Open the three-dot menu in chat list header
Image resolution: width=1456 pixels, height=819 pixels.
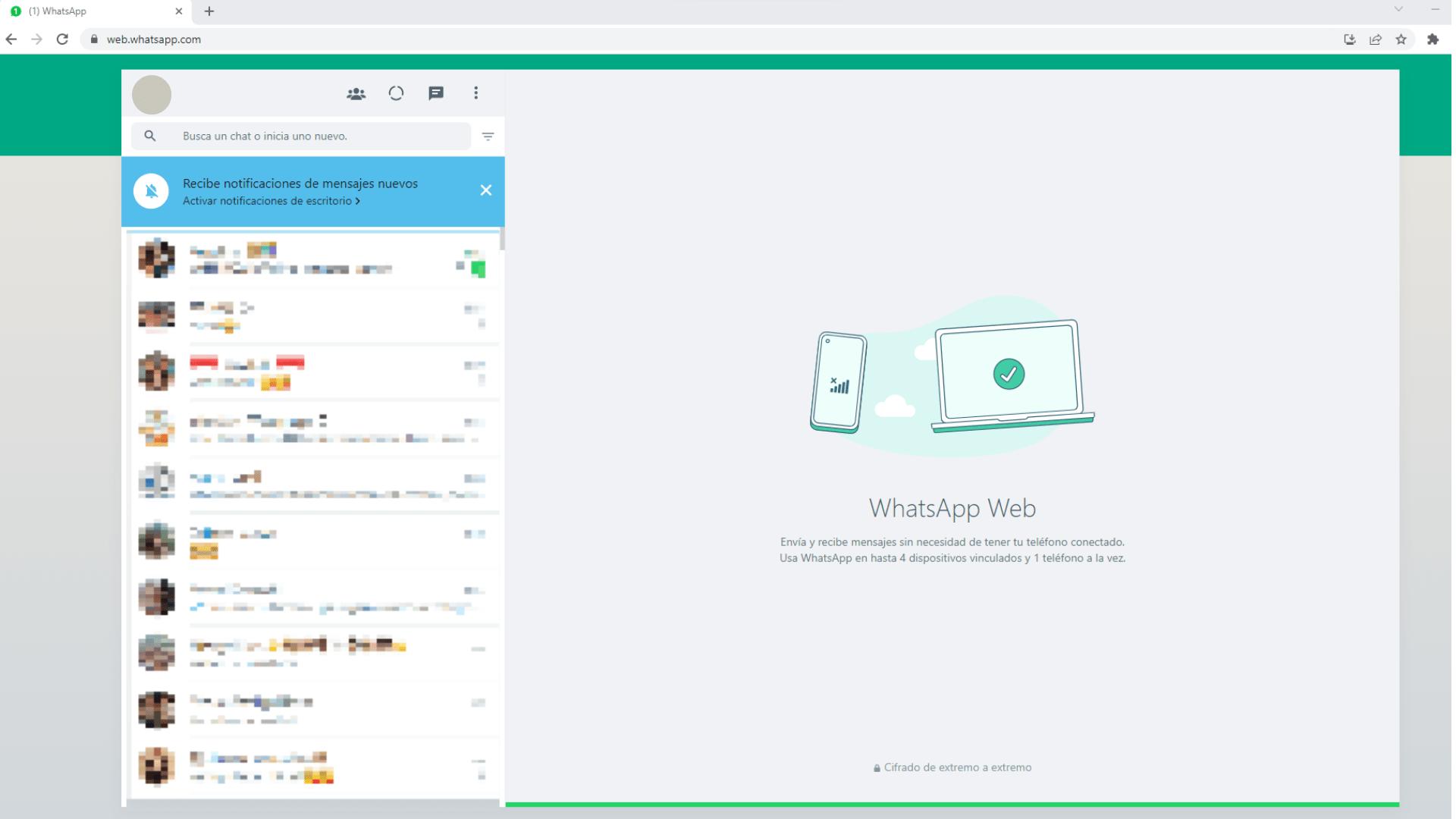point(476,93)
